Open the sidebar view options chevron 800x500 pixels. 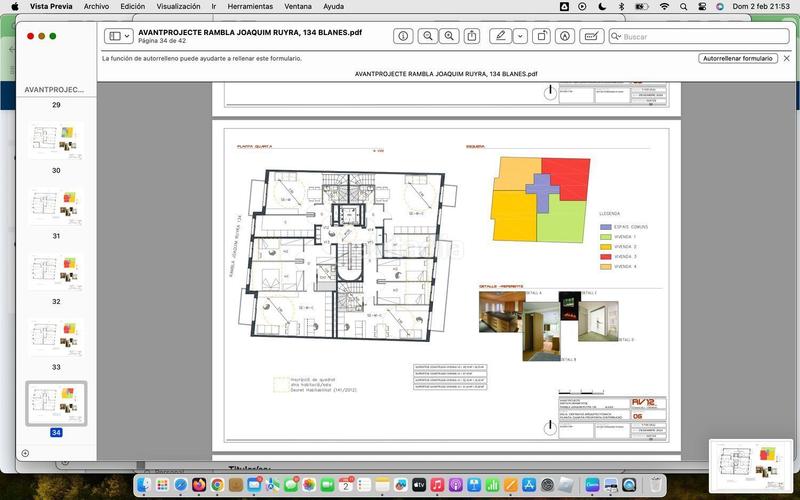click(127, 36)
